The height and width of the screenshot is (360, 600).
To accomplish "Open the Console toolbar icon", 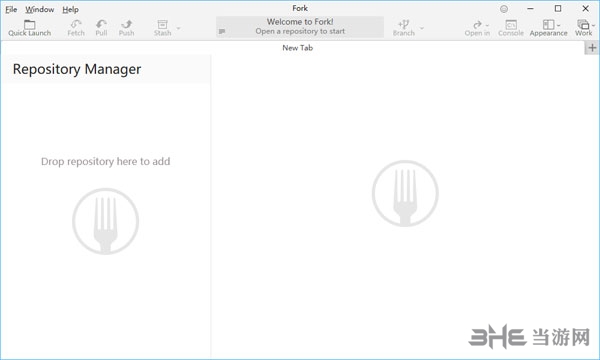I will coord(511,25).
